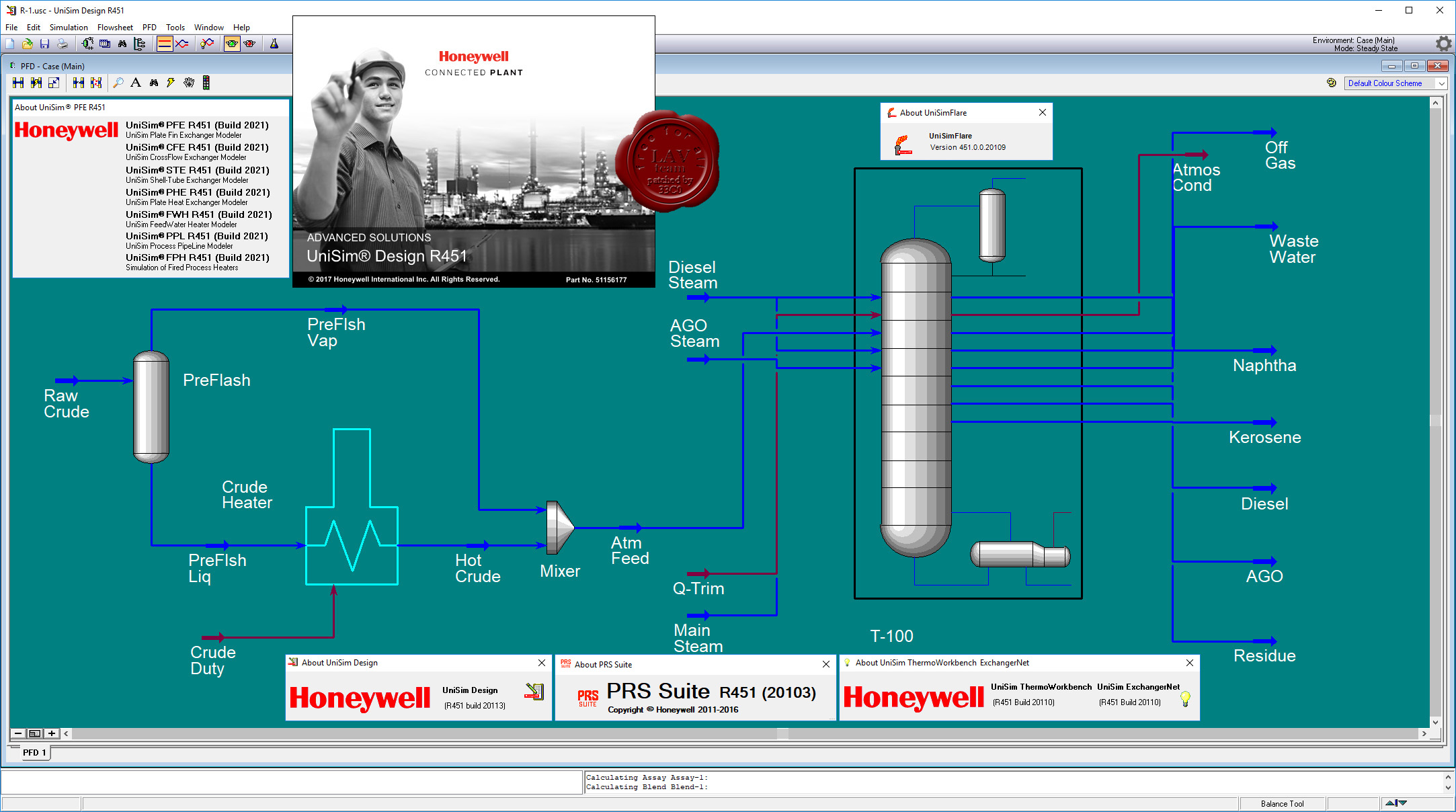Viewport: 1456px width, 812px height.
Task: Select the hand pan tool icon
Action: [189, 83]
